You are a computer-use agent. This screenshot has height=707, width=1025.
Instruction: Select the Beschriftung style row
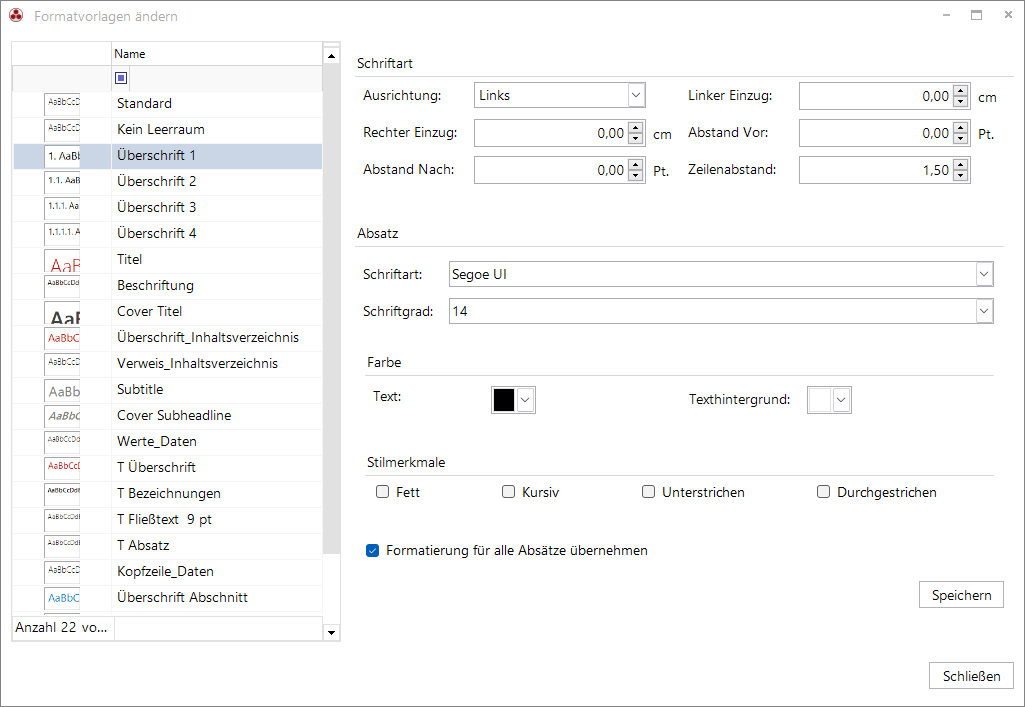[167, 286]
